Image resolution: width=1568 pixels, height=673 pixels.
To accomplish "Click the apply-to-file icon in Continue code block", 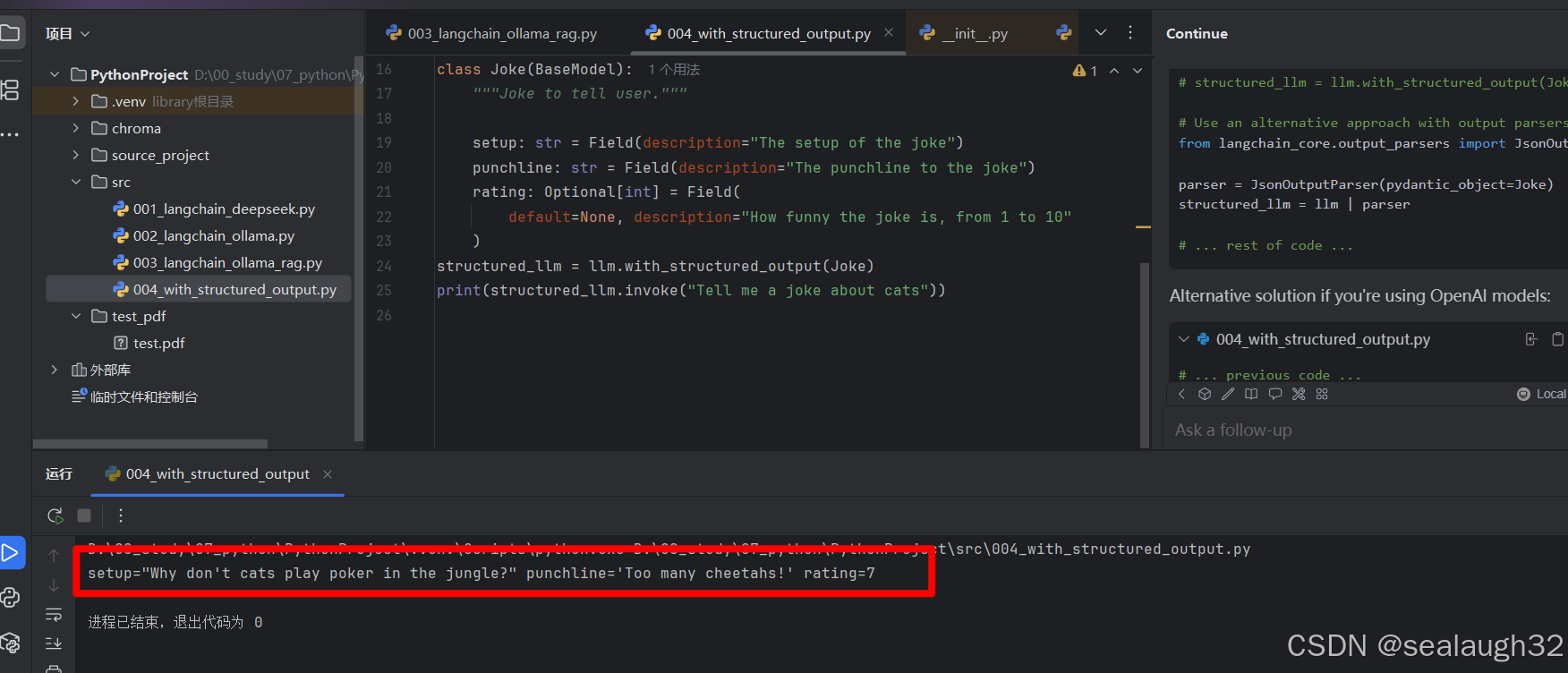I will [1531, 339].
